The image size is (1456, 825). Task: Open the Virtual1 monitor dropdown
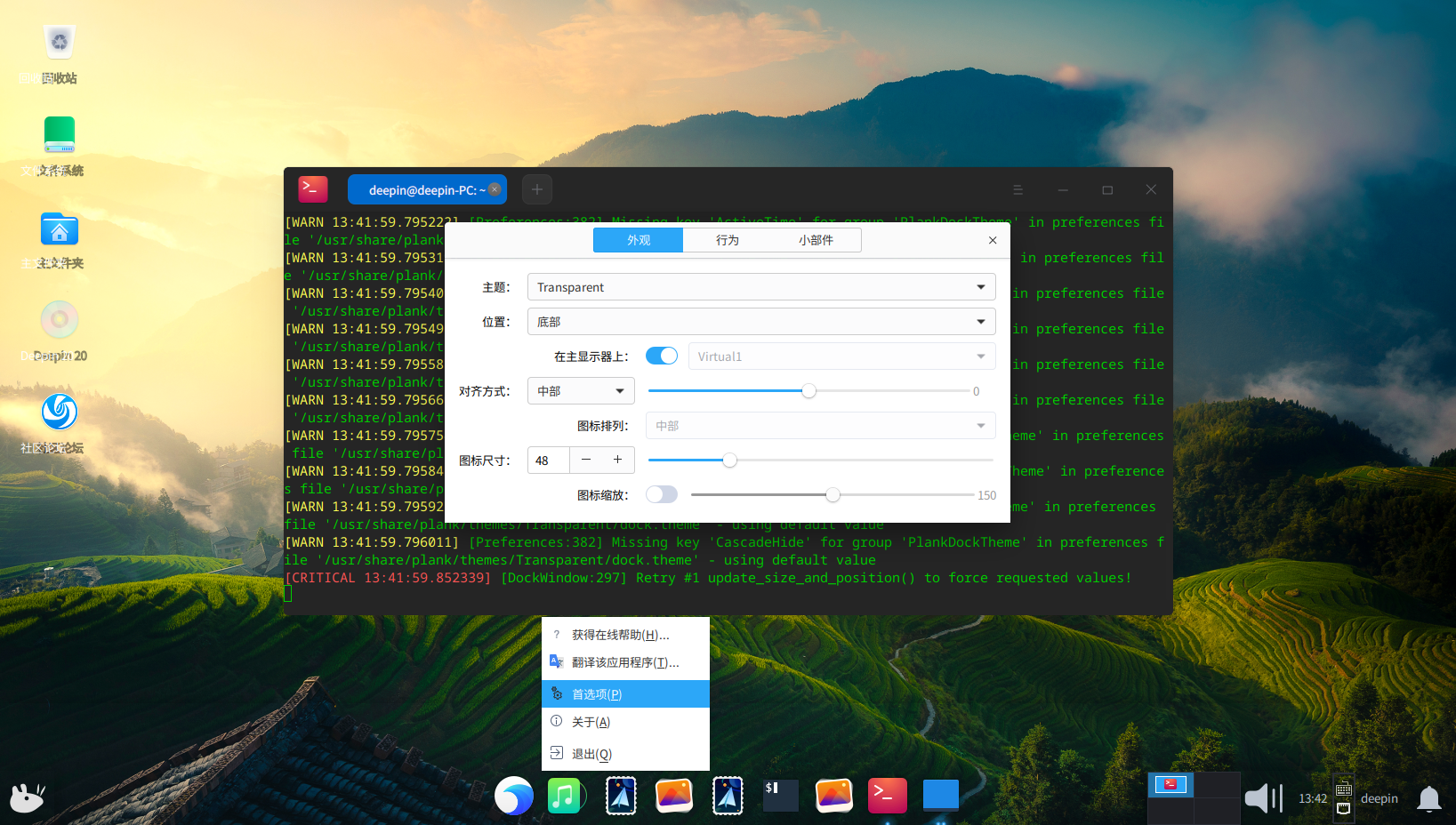[841, 356]
